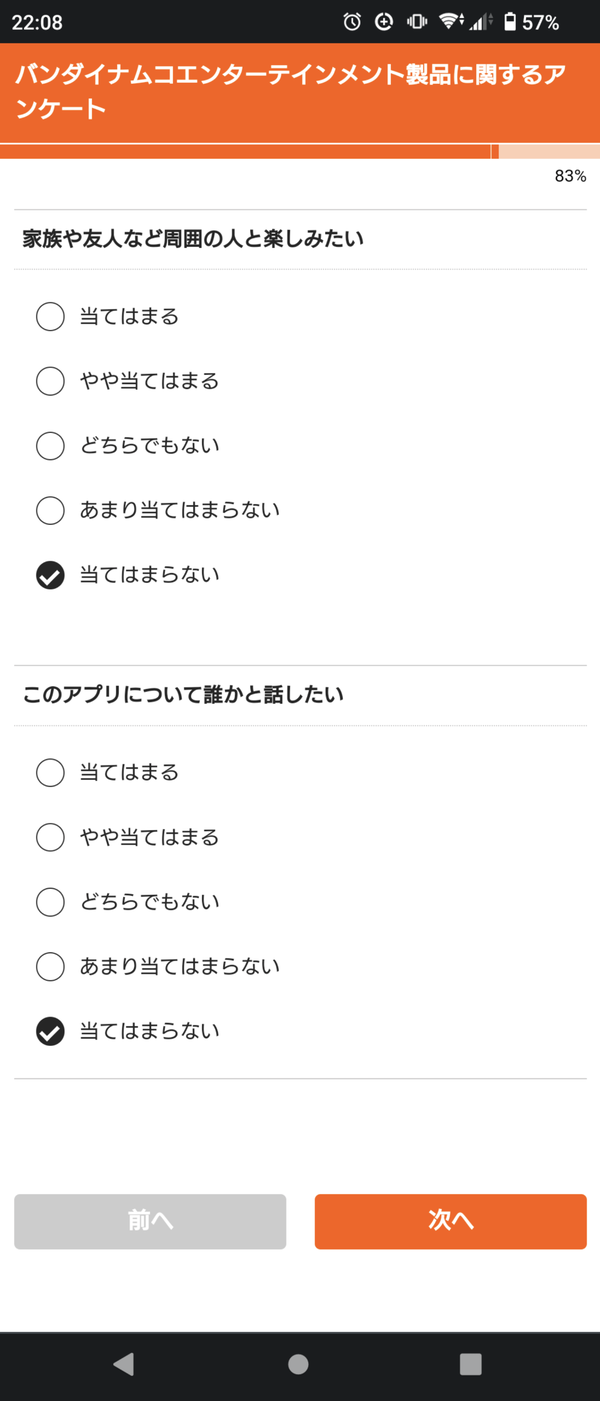Image resolution: width=600 pixels, height=1401 pixels.
Task: Tap the Wi-Fi status icon
Action: tap(450, 22)
